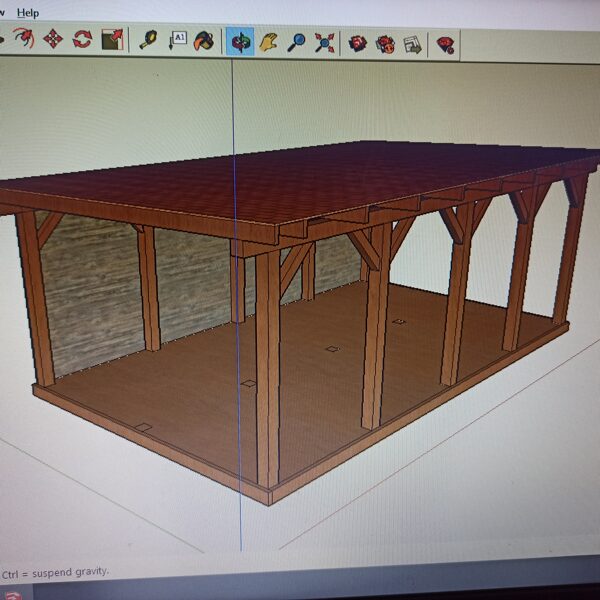This screenshot has width=600, height=600.
Task: Activate the Paint Bucket tool
Action: tap(204, 41)
